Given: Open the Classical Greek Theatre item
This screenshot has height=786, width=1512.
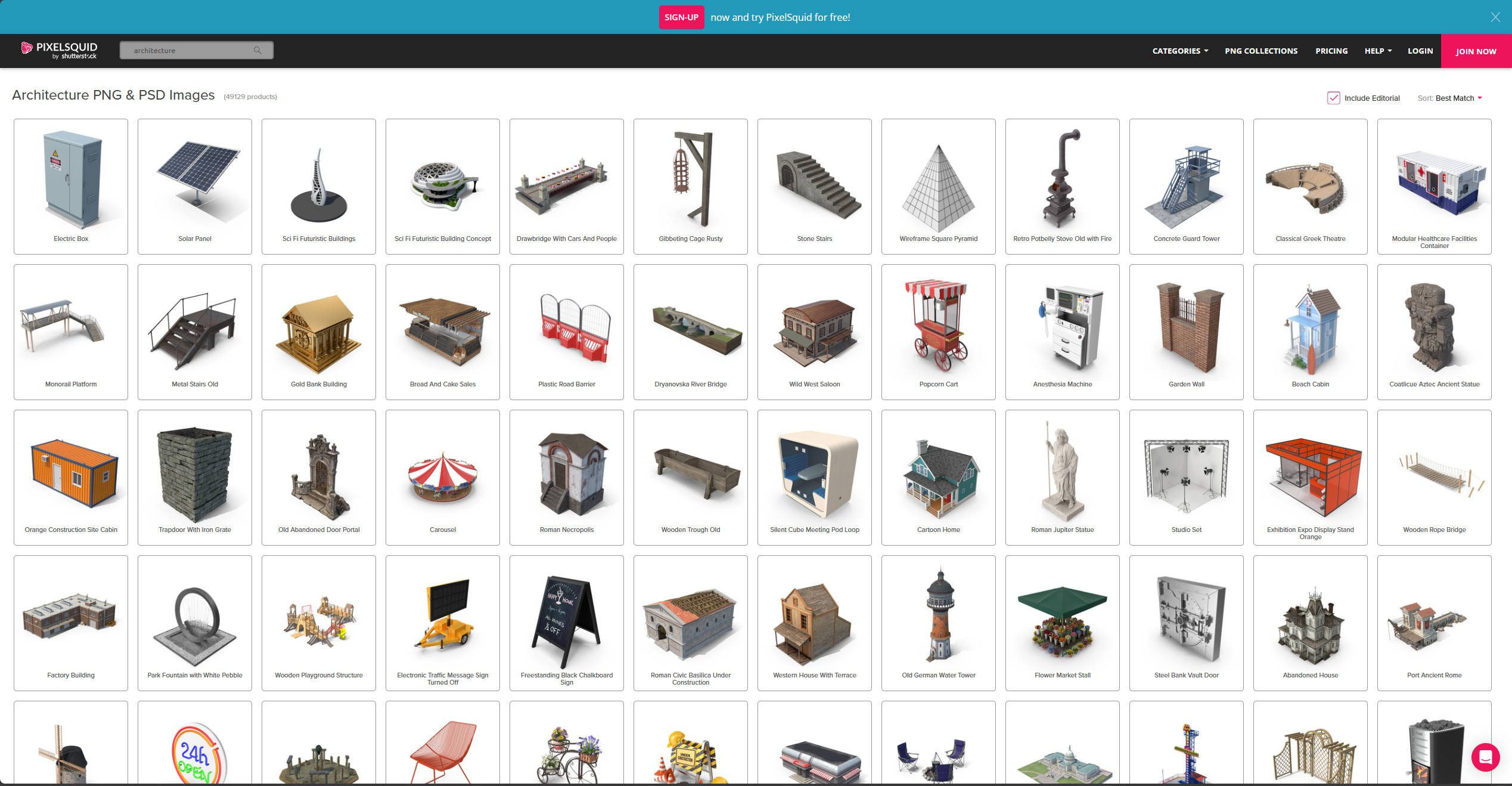Looking at the screenshot, I should click(1311, 186).
